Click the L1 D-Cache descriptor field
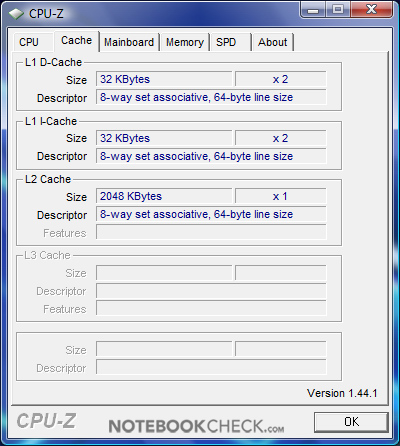Image resolution: width=400 pixels, height=446 pixels. 211,97
